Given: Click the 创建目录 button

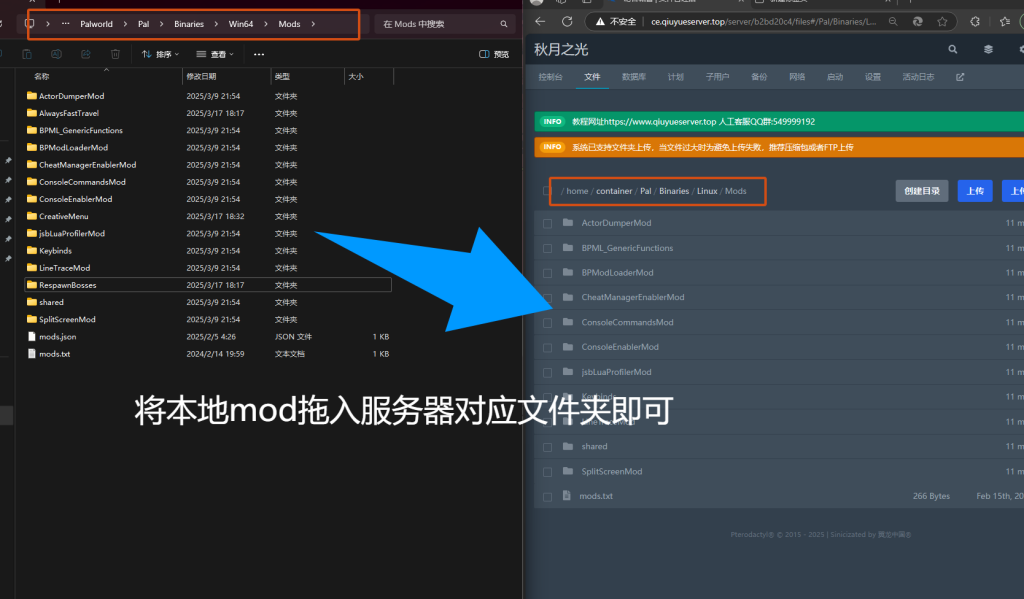Looking at the screenshot, I should tap(921, 191).
